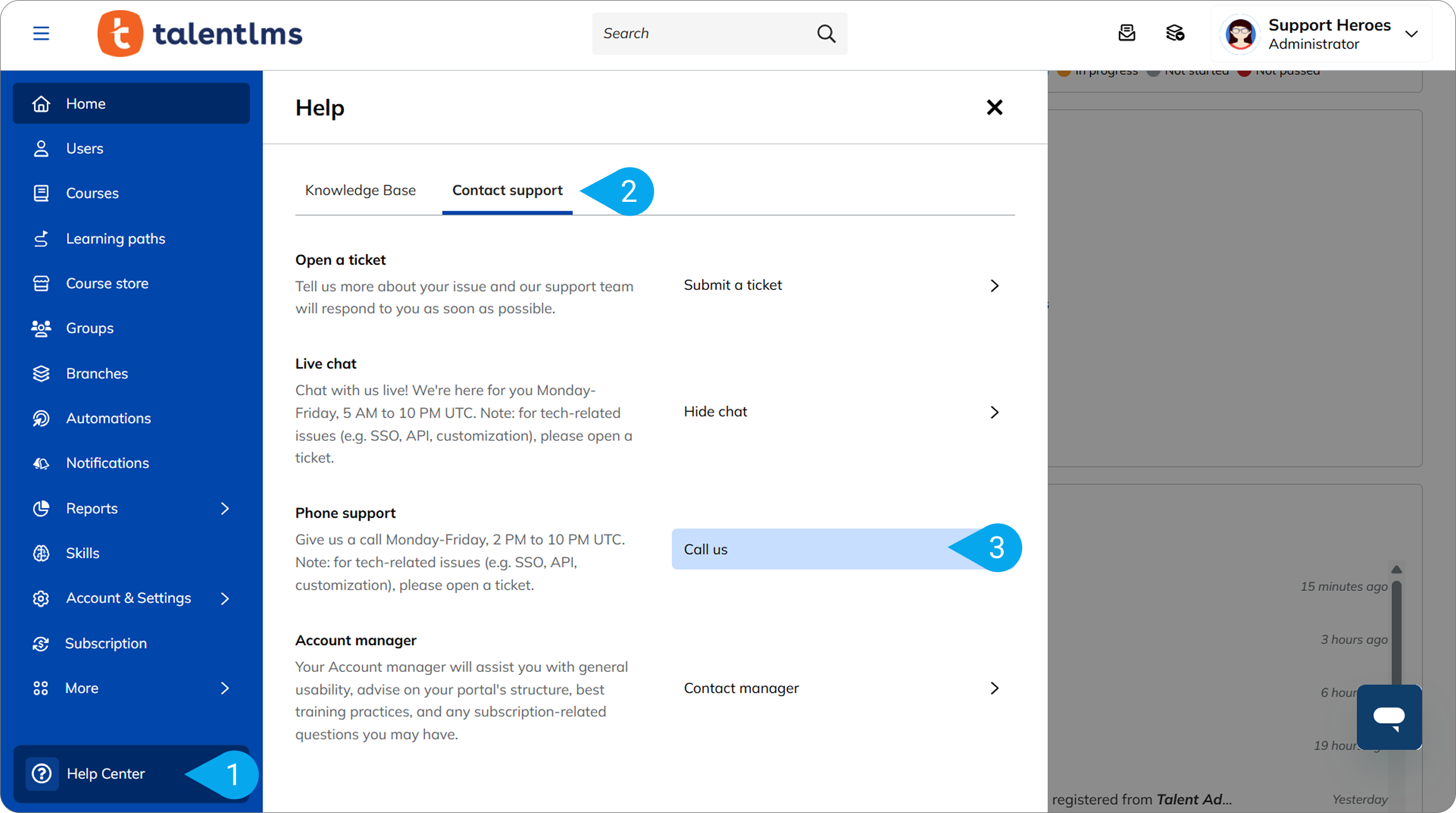This screenshot has width=1456, height=813.
Task: Click the Subscription sidebar icon
Action: coord(41,643)
